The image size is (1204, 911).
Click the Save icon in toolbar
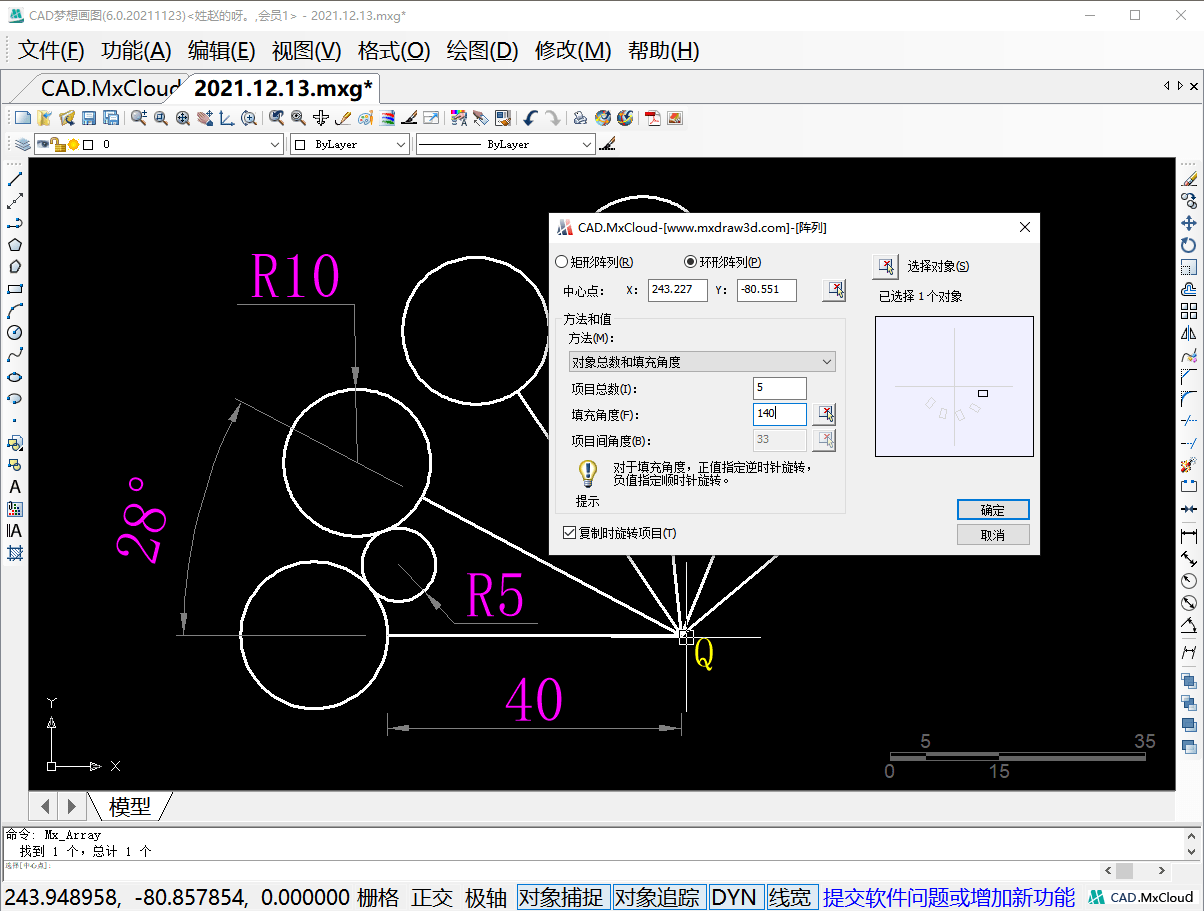click(89, 118)
